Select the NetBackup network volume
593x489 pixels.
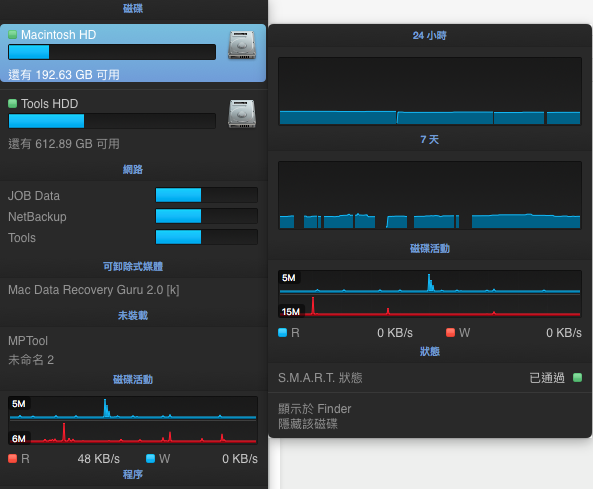pos(37,217)
